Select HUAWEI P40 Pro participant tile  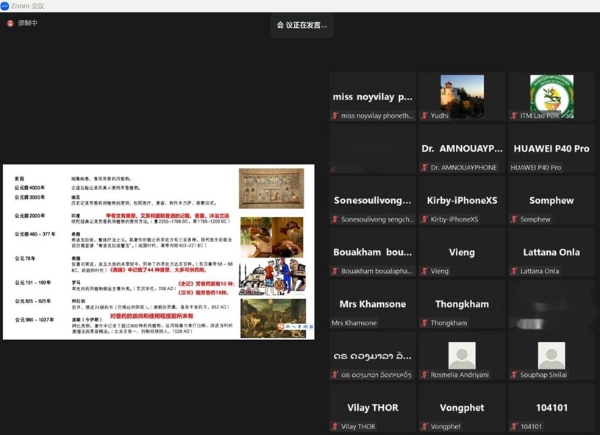(551, 149)
